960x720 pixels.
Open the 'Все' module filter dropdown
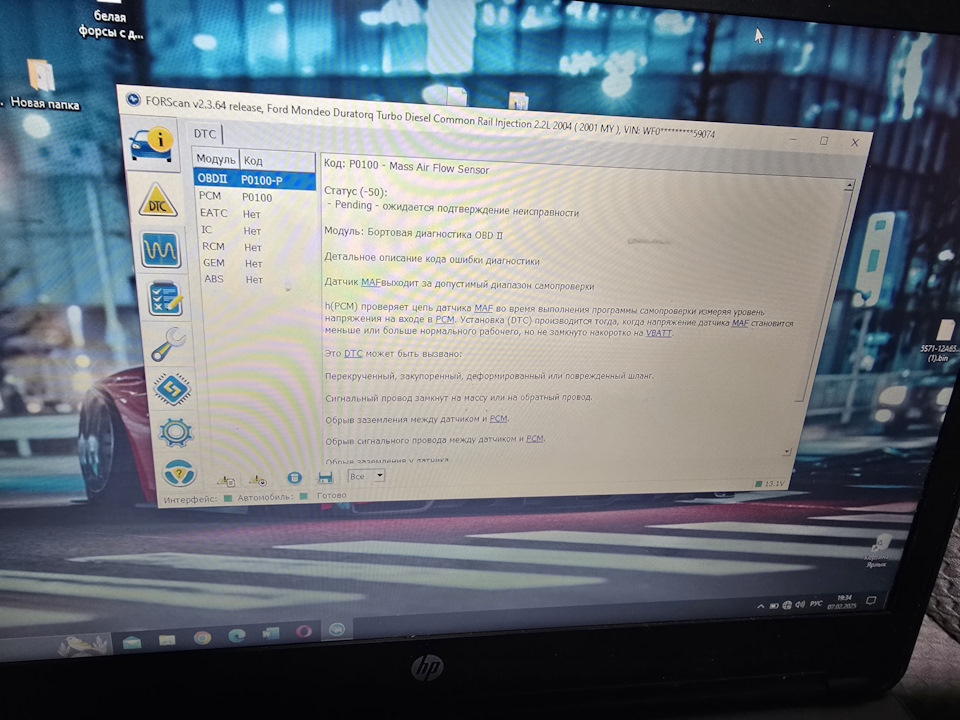coord(366,476)
